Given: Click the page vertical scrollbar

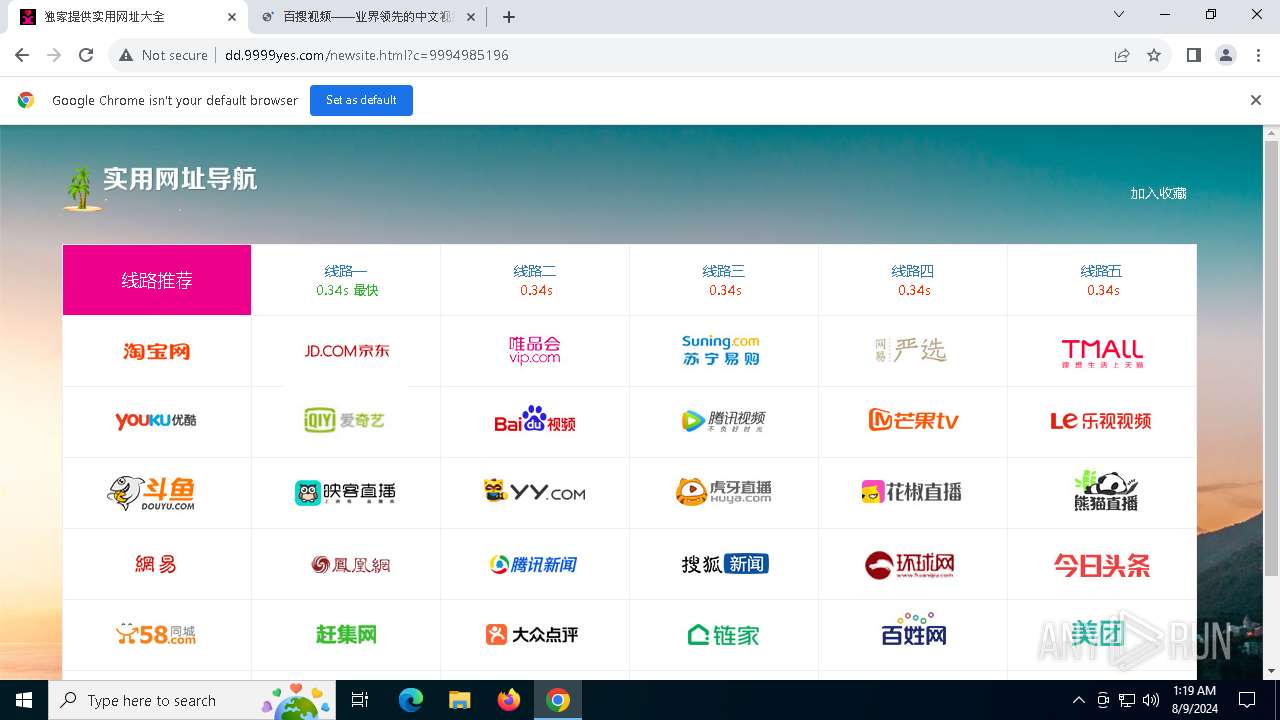Looking at the screenshot, I should (1272, 358).
